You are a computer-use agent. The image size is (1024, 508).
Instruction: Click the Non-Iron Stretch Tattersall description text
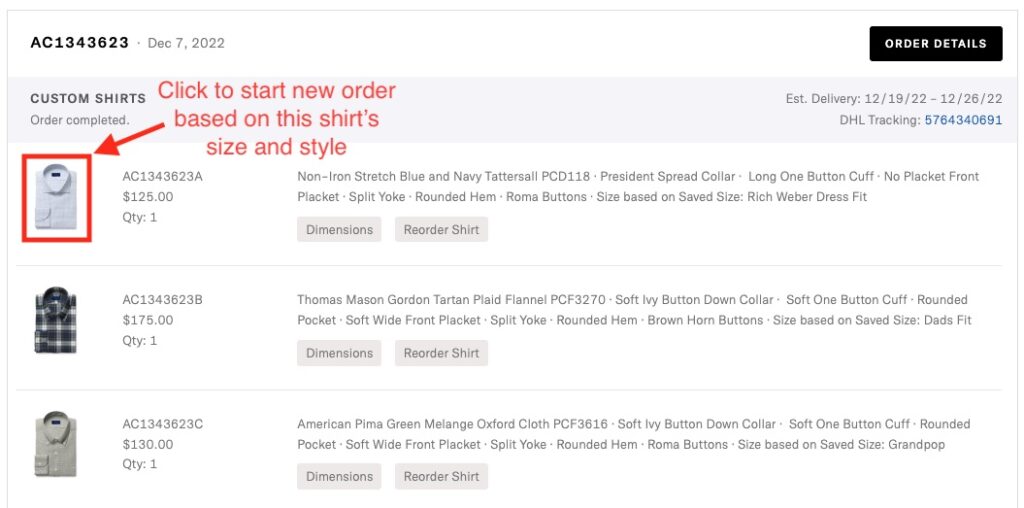638,187
